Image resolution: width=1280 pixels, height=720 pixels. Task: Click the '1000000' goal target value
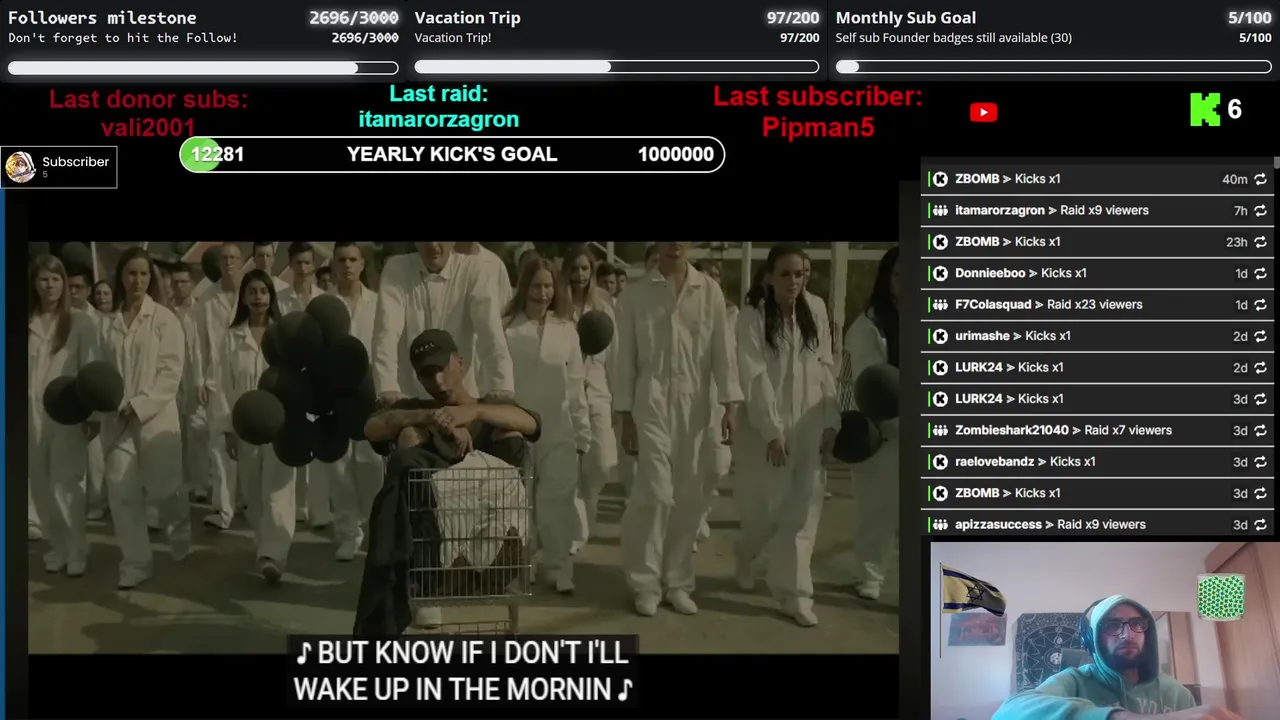(676, 154)
